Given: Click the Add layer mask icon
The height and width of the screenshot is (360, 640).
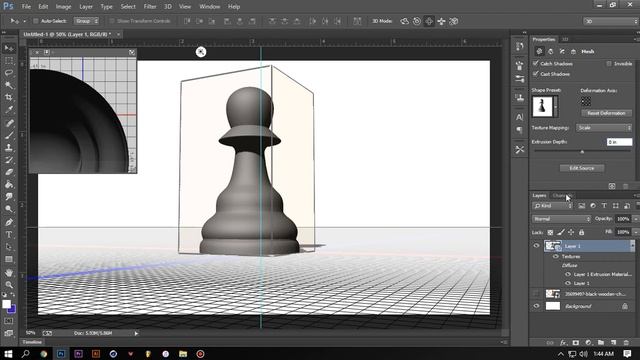Looking at the screenshot, I should click(576, 342).
